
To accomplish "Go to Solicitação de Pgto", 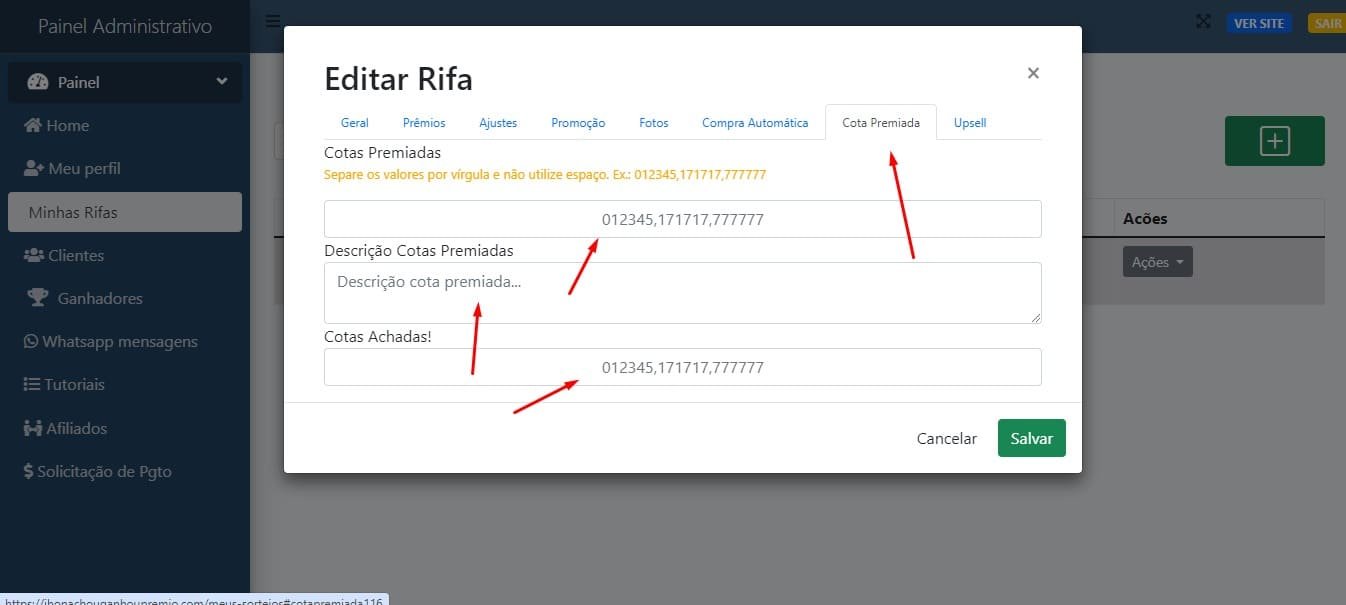I will tap(104, 471).
